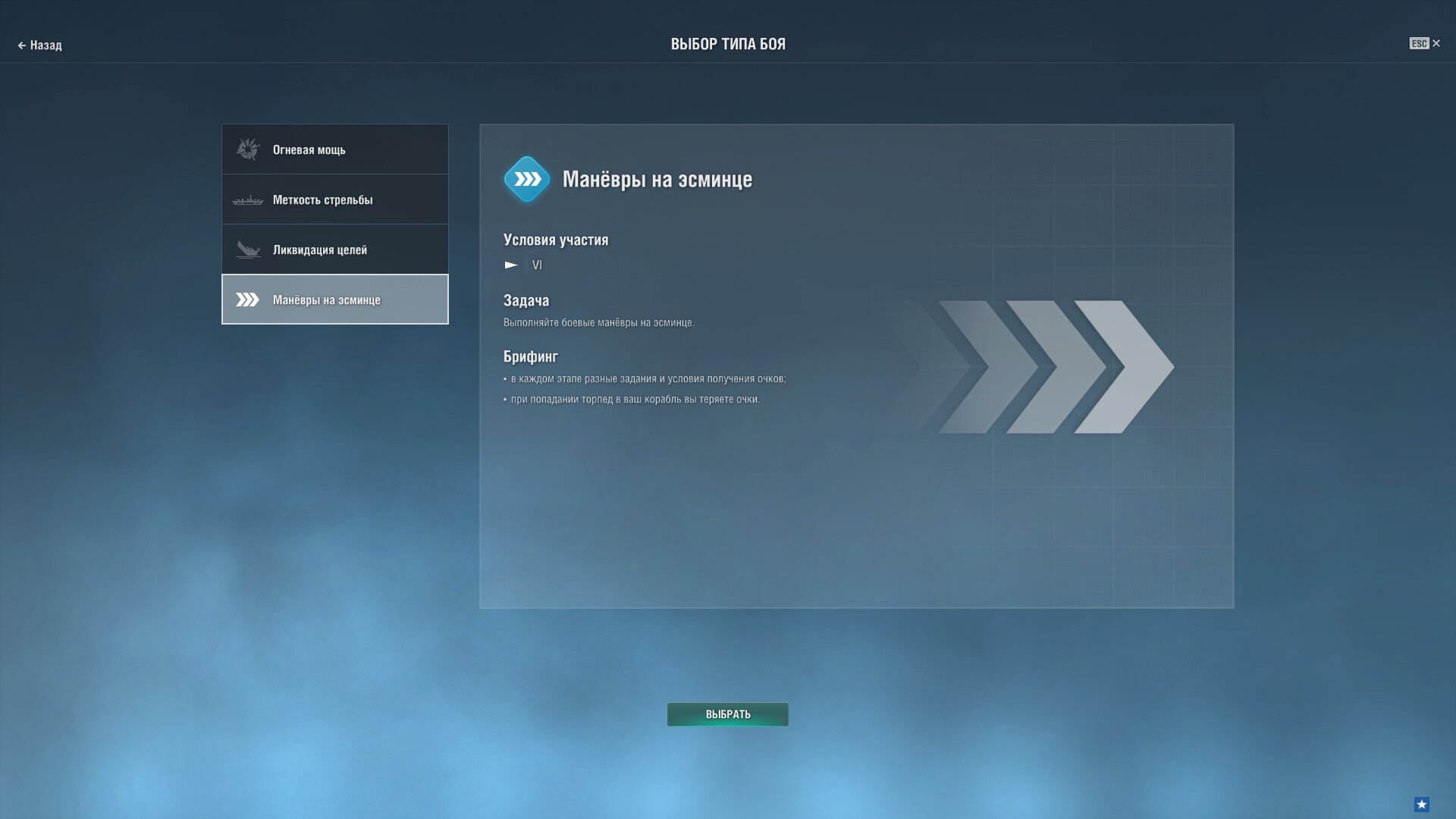The image size is (1456, 819).
Task: Go back using the Назад link
Action: [39, 45]
